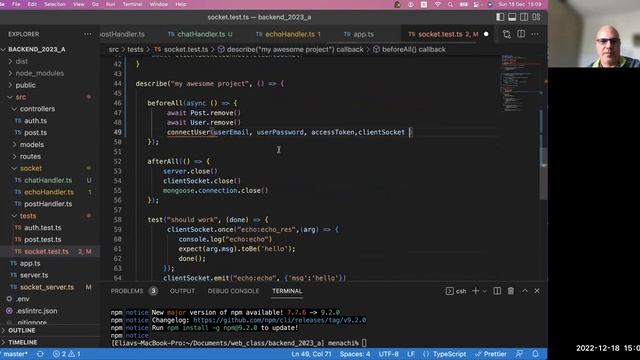
Task: Create a new terminal with plus icon
Action: tap(476, 291)
